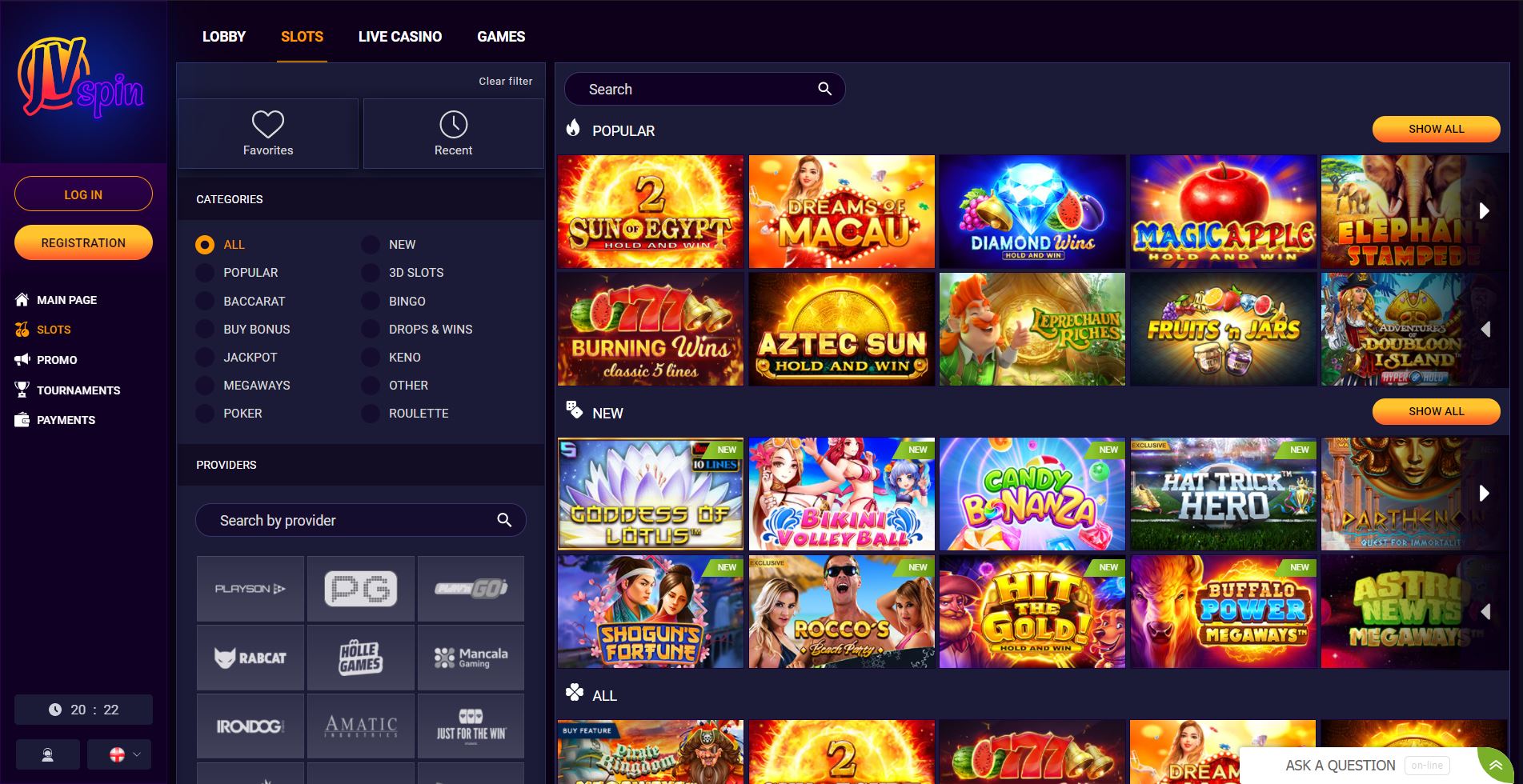Open the Dreams of Macau game in Popular
1523x784 pixels.
pos(842,212)
